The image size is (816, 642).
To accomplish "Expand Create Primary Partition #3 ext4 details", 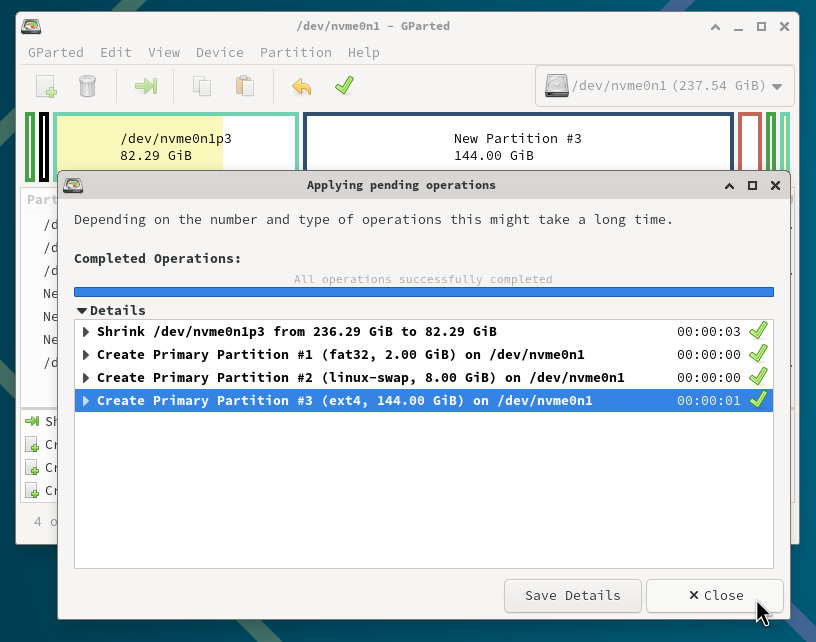I will click(86, 401).
